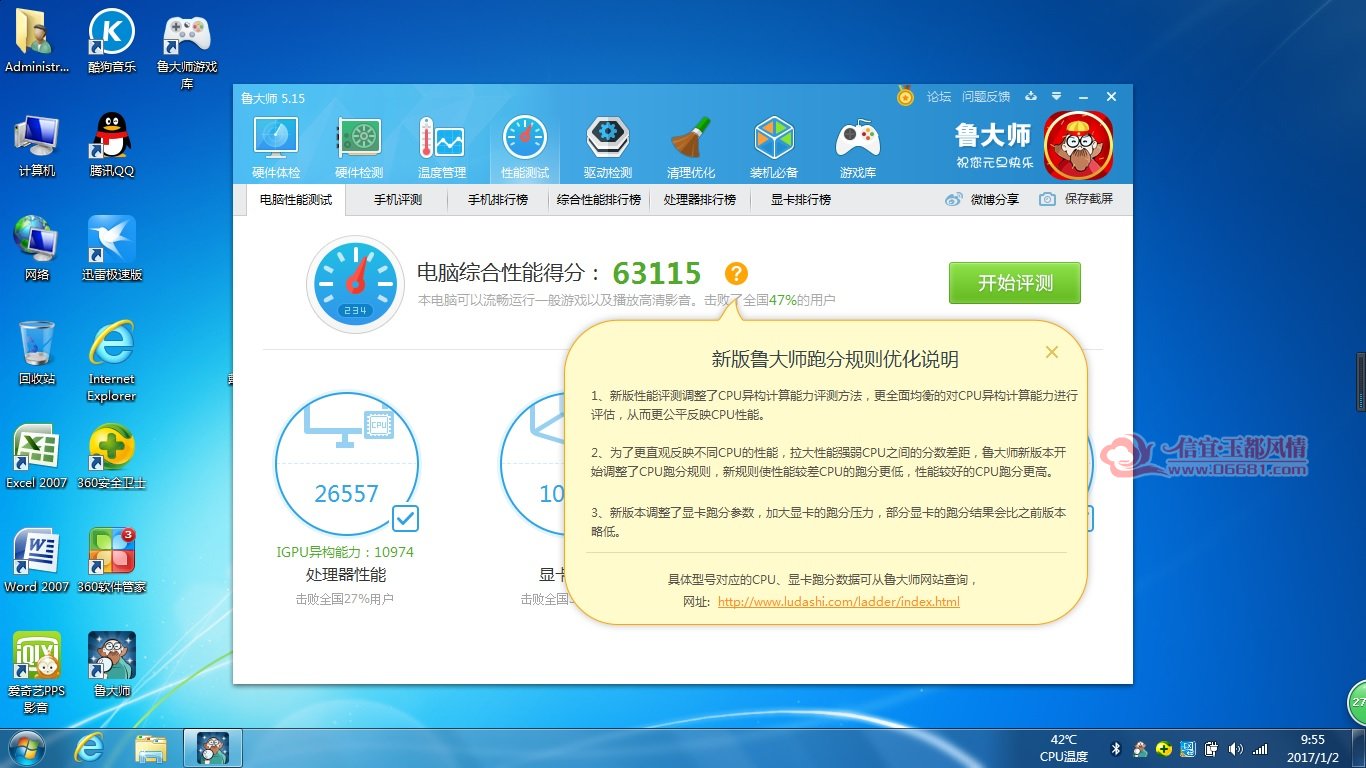Click the CPU monitor icon in processor circle

coord(348,423)
